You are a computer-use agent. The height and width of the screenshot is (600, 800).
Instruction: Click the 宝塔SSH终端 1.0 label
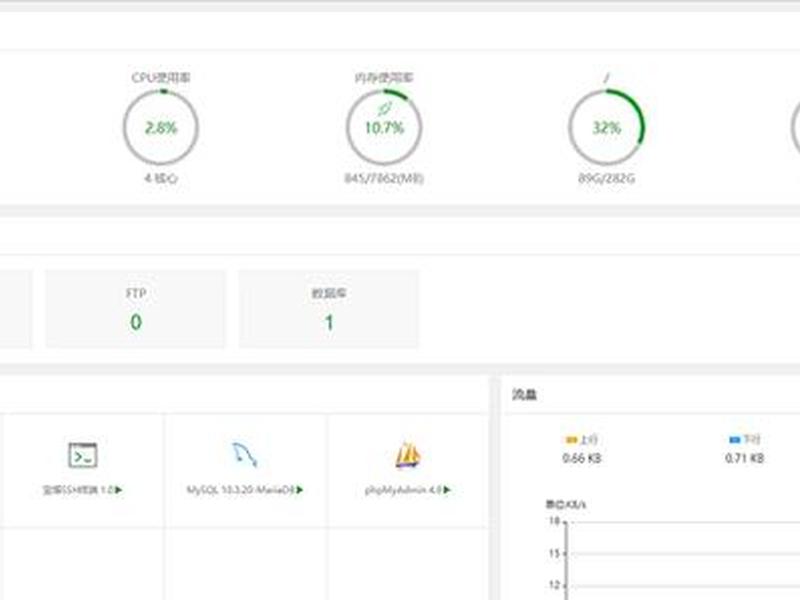coord(78,490)
